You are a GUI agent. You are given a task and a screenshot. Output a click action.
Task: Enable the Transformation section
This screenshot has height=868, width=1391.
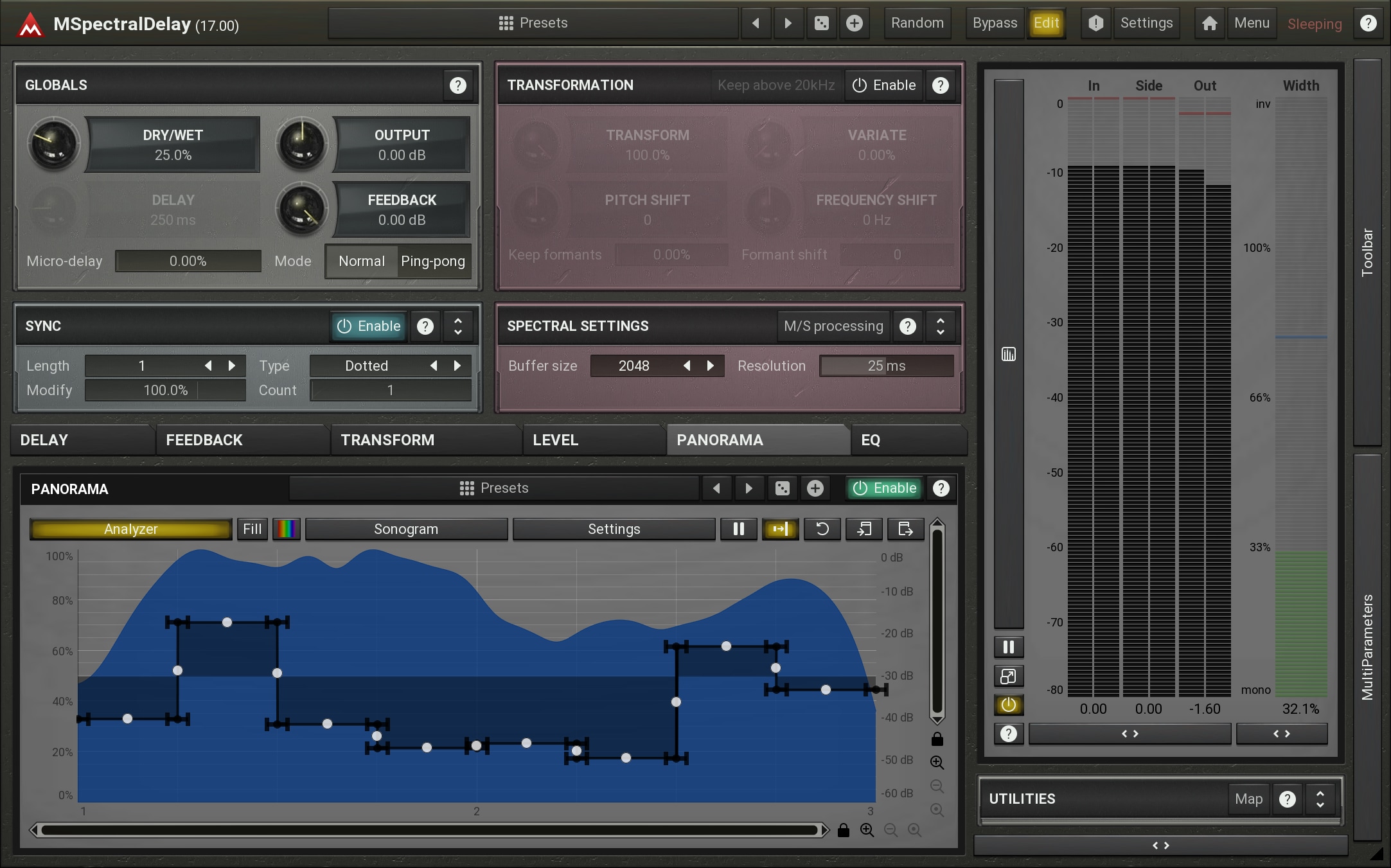[884, 85]
